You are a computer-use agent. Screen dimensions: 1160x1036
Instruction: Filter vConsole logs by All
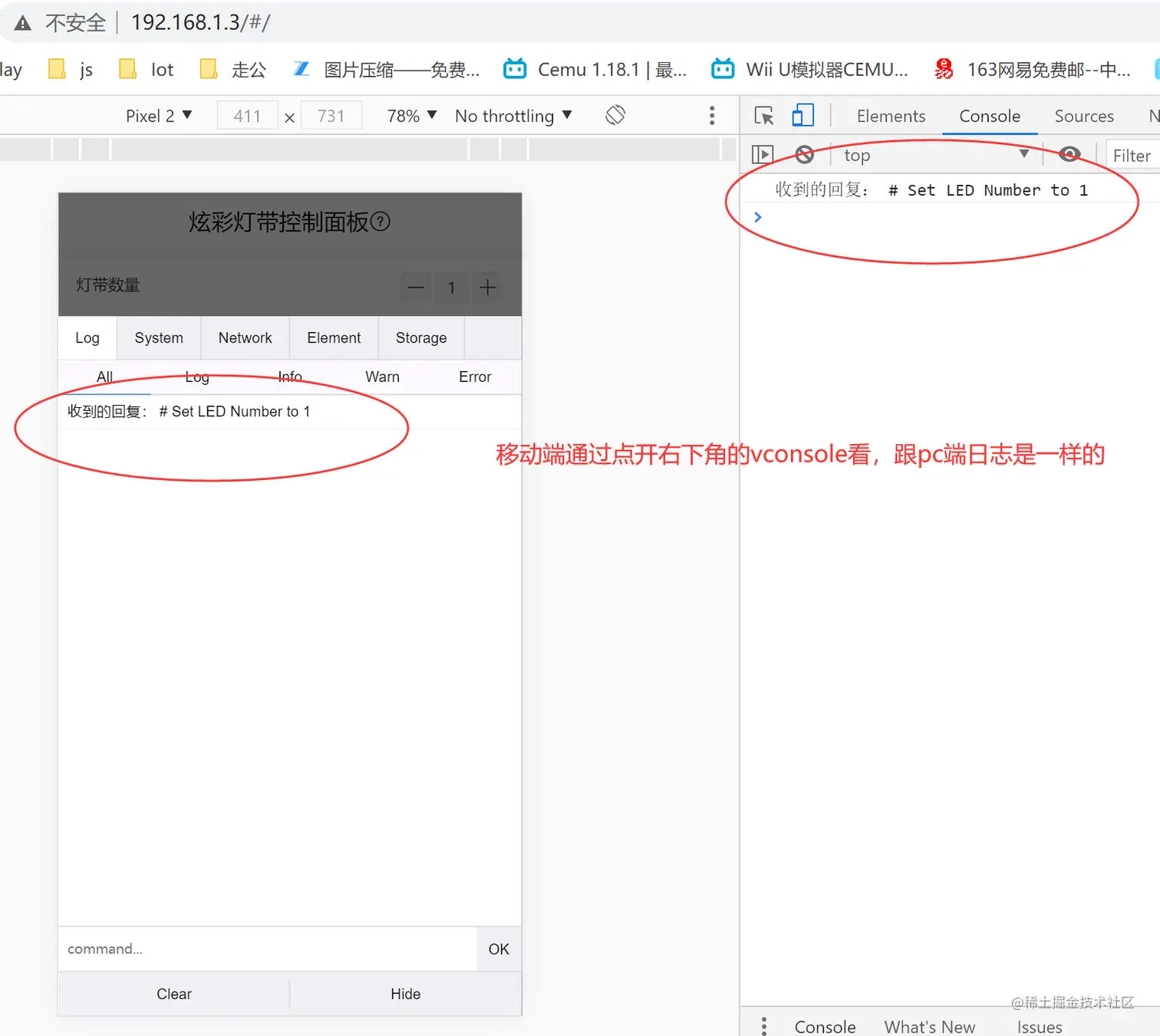(104, 377)
